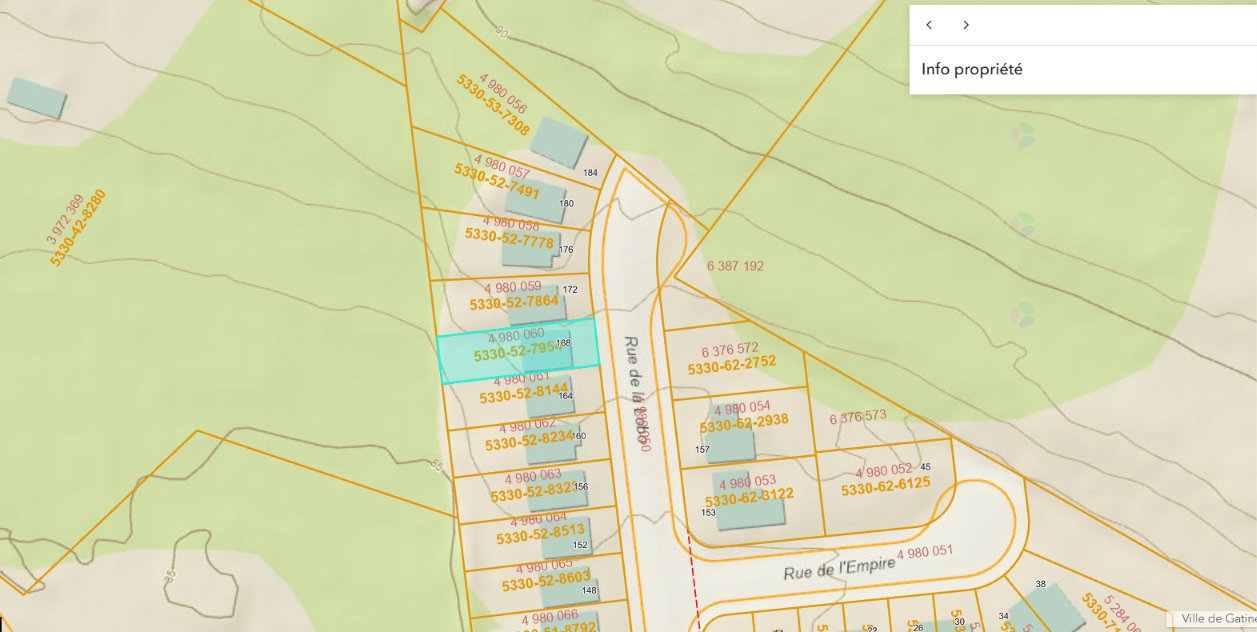The width and height of the screenshot is (1257, 632).
Task: Click the Rue de l'Empire street label
Action: 839,568
